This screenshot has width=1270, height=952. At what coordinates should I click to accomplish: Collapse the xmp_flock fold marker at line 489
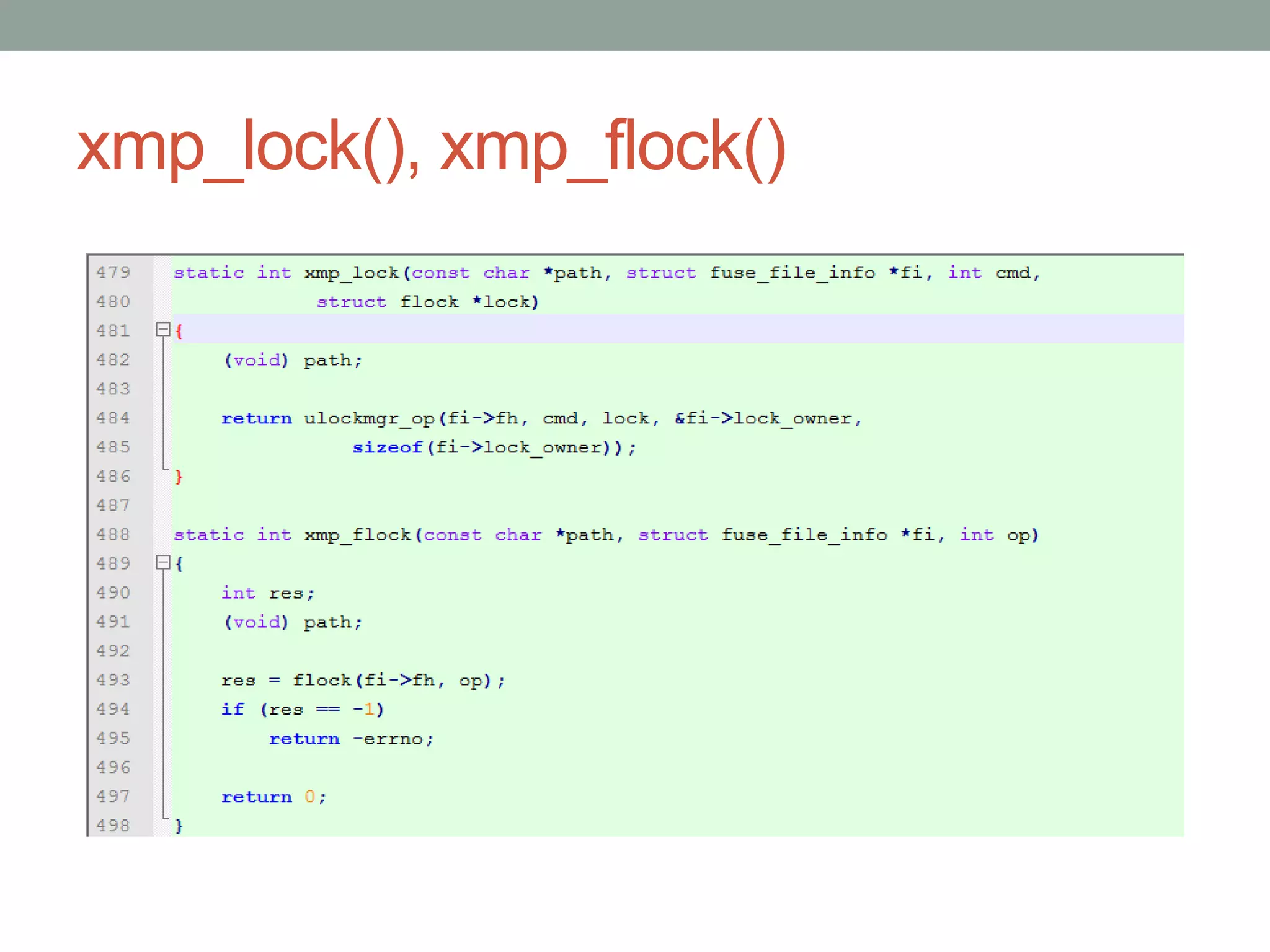click(163, 562)
